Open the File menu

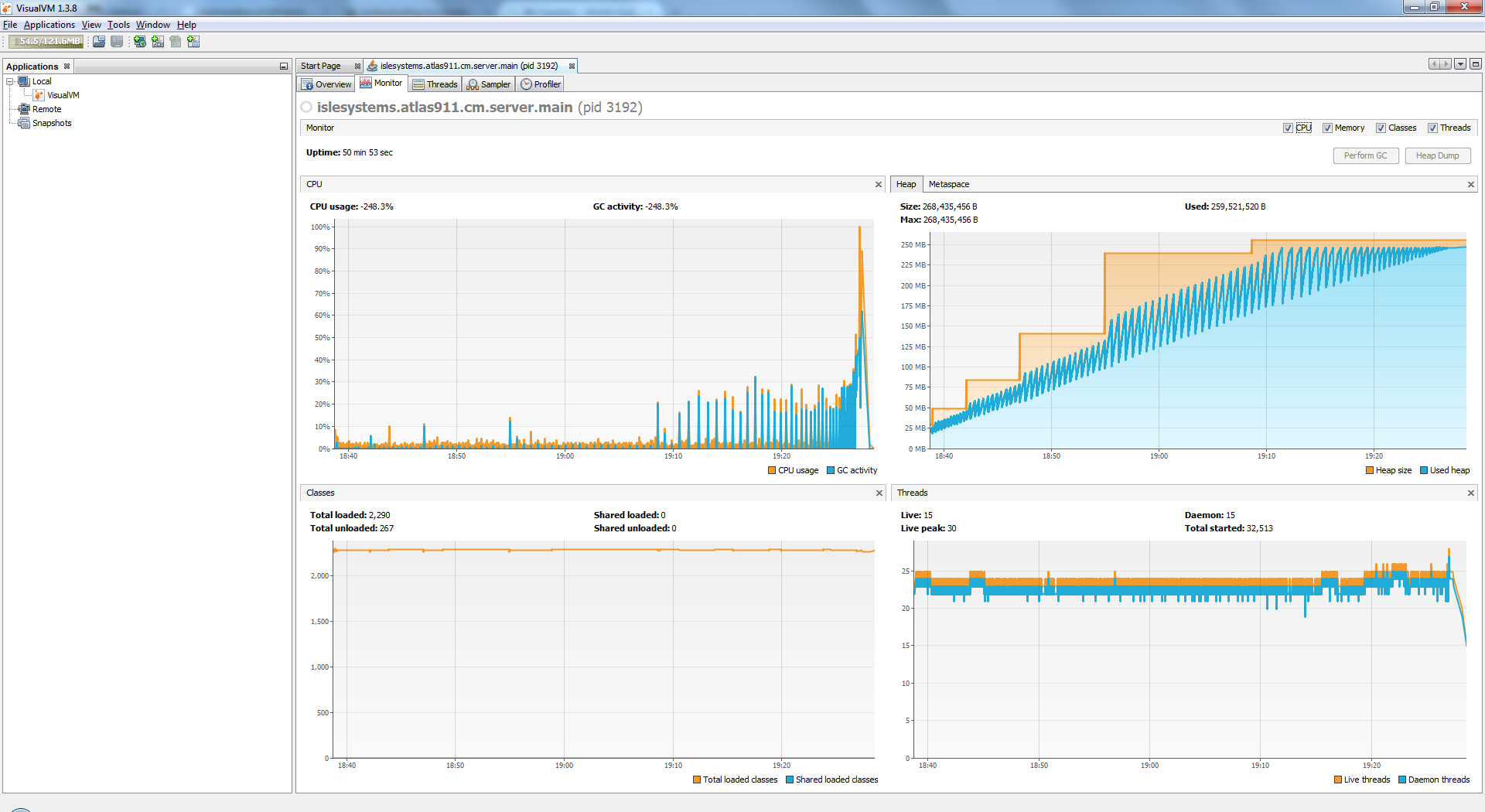tap(10, 25)
